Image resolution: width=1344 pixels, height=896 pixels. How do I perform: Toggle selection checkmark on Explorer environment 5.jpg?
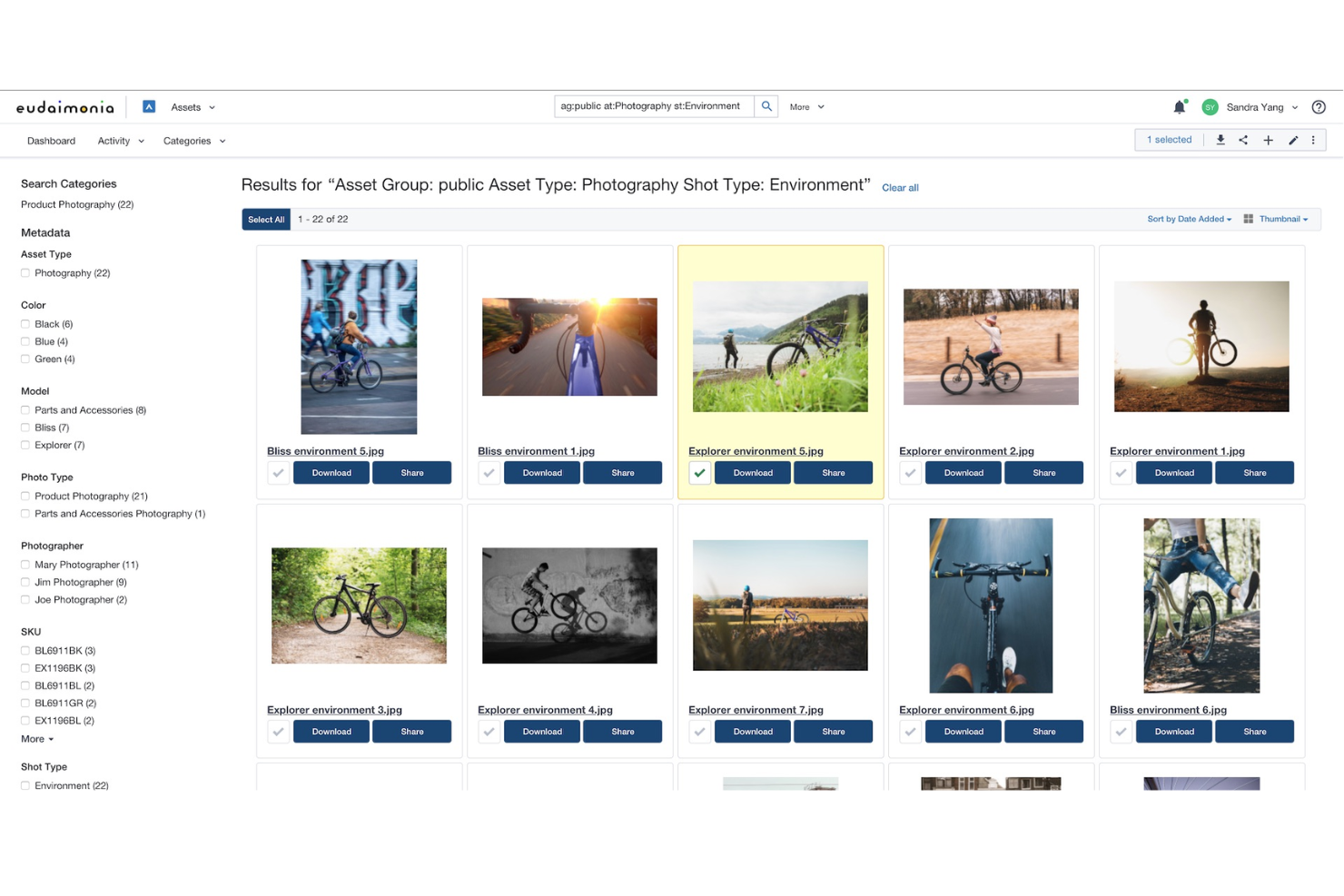pyautogui.click(x=699, y=472)
